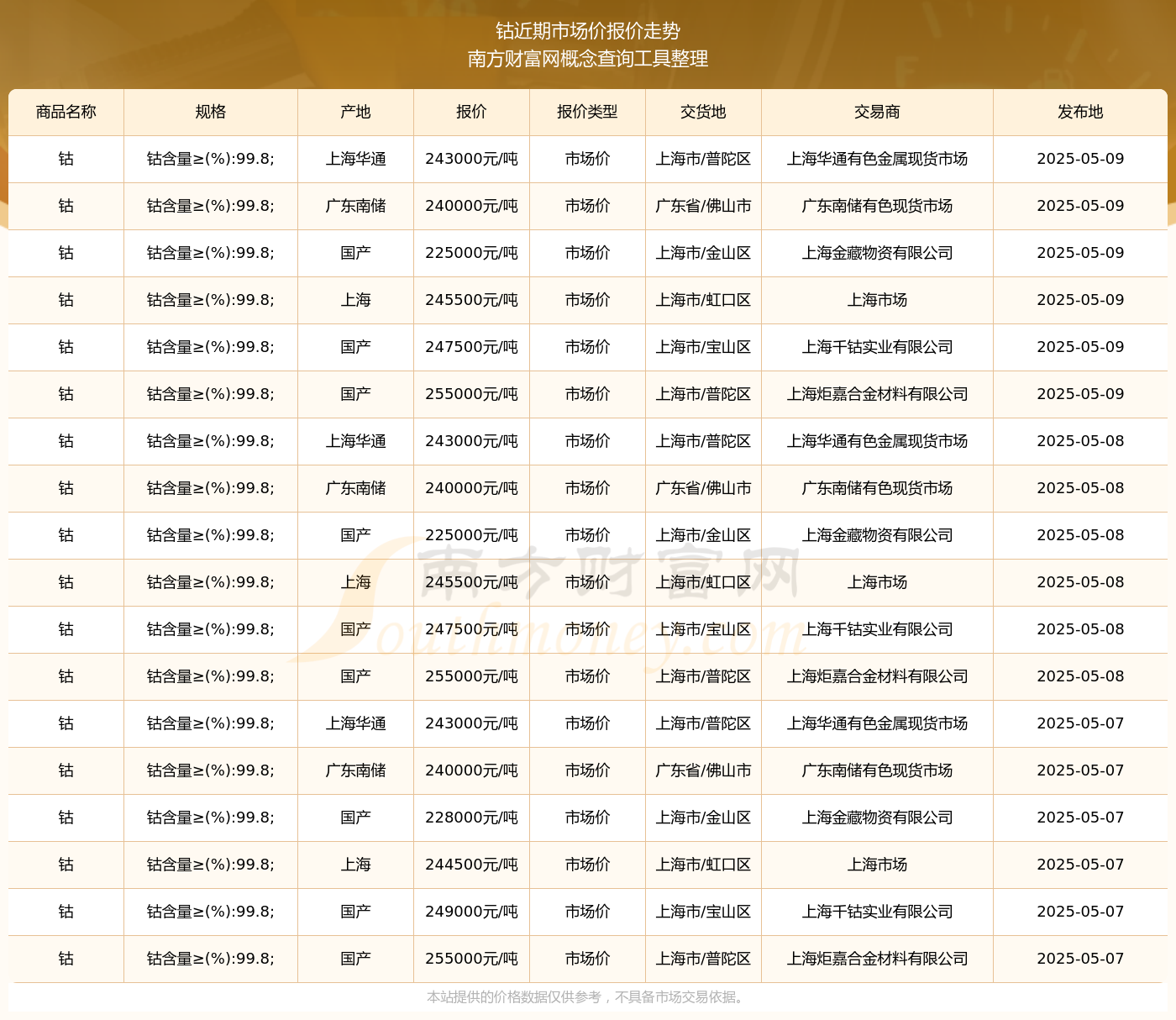Click 243000元/吨 in the 2025-05-09 row
The image size is (1176, 1020).
[471, 159]
